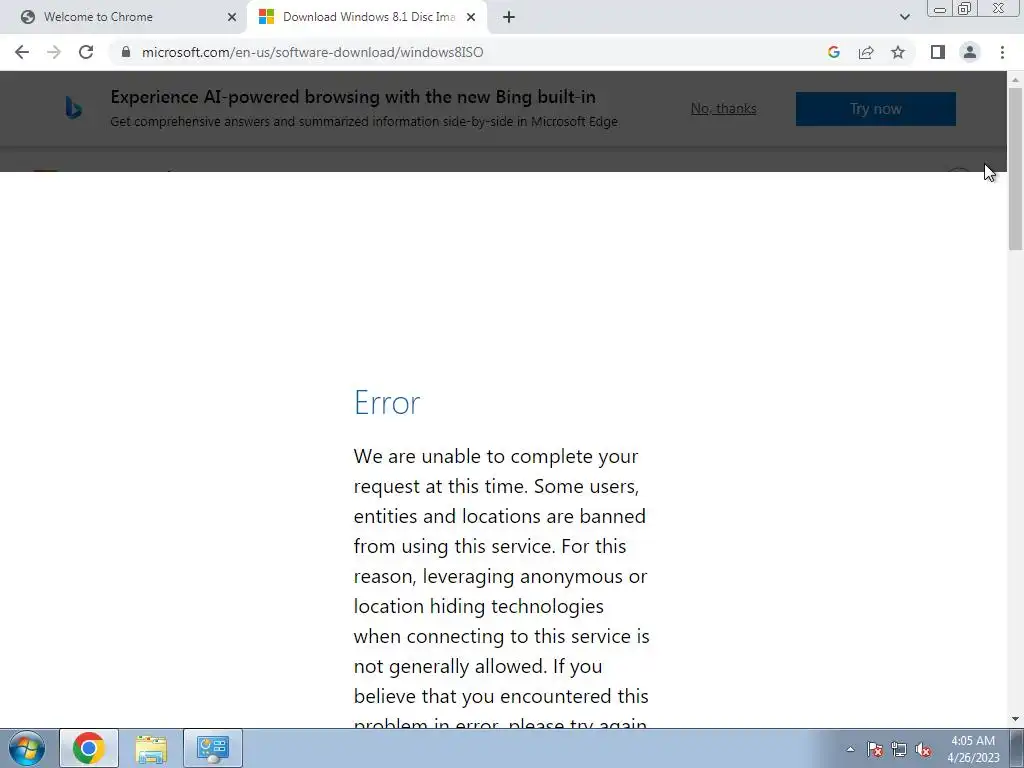The width and height of the screenshot is (1024, 768).
Task: Open the Chrome three-dot menu
Action: 1002,52
